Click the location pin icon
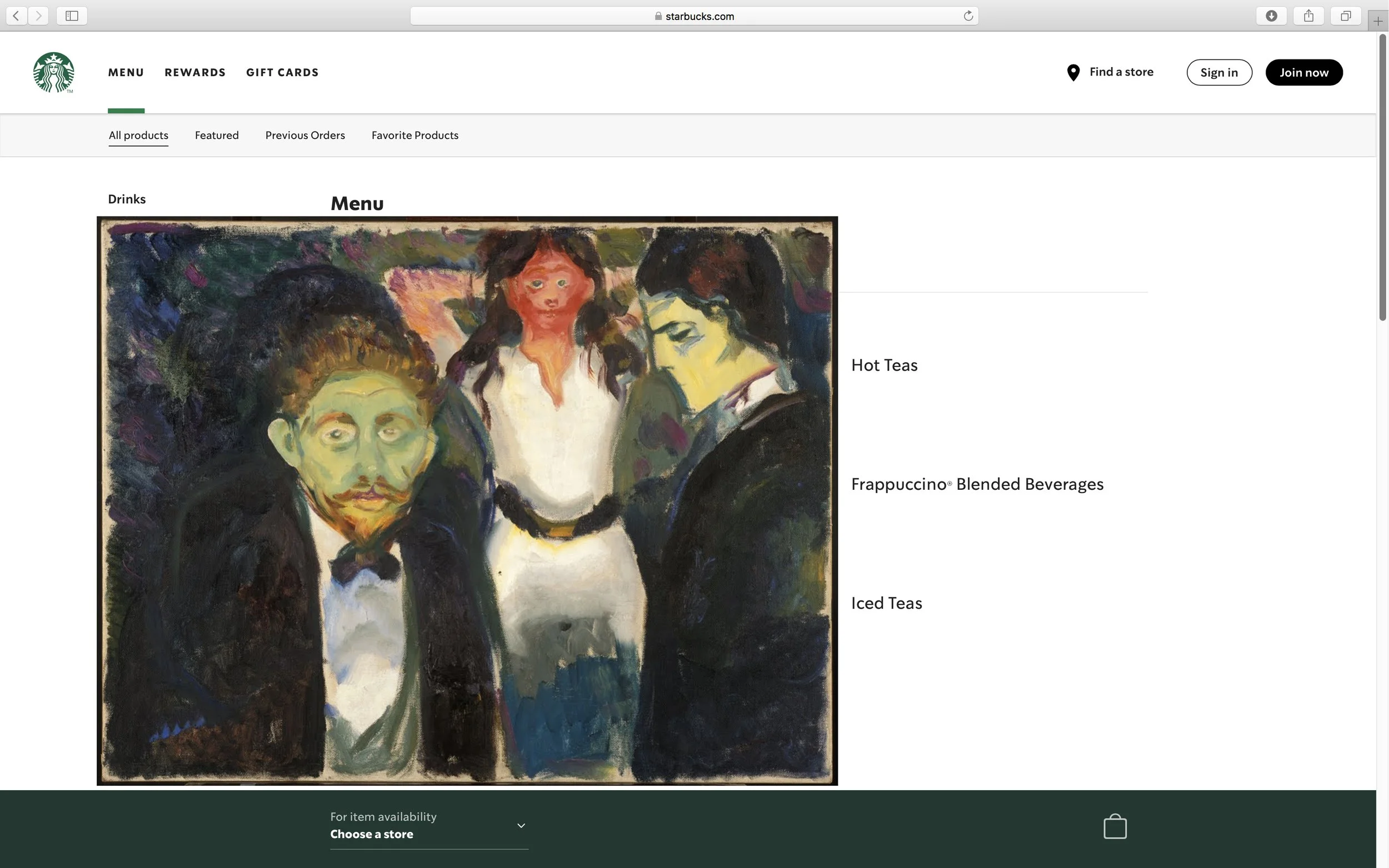Viewport: 1389px width, 868px height. click(x=1073, y=72)
